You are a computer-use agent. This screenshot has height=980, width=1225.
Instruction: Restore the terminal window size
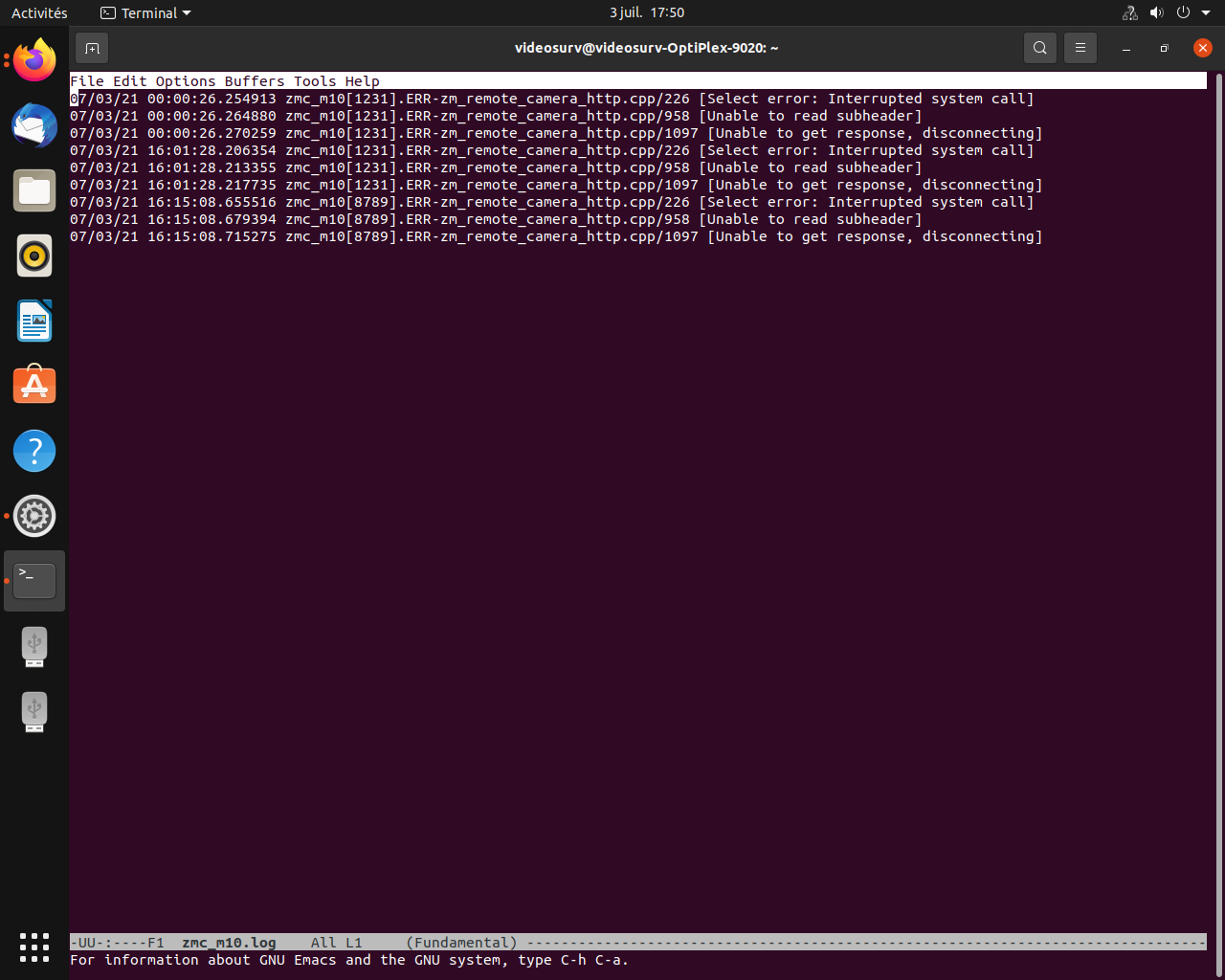1164,48
